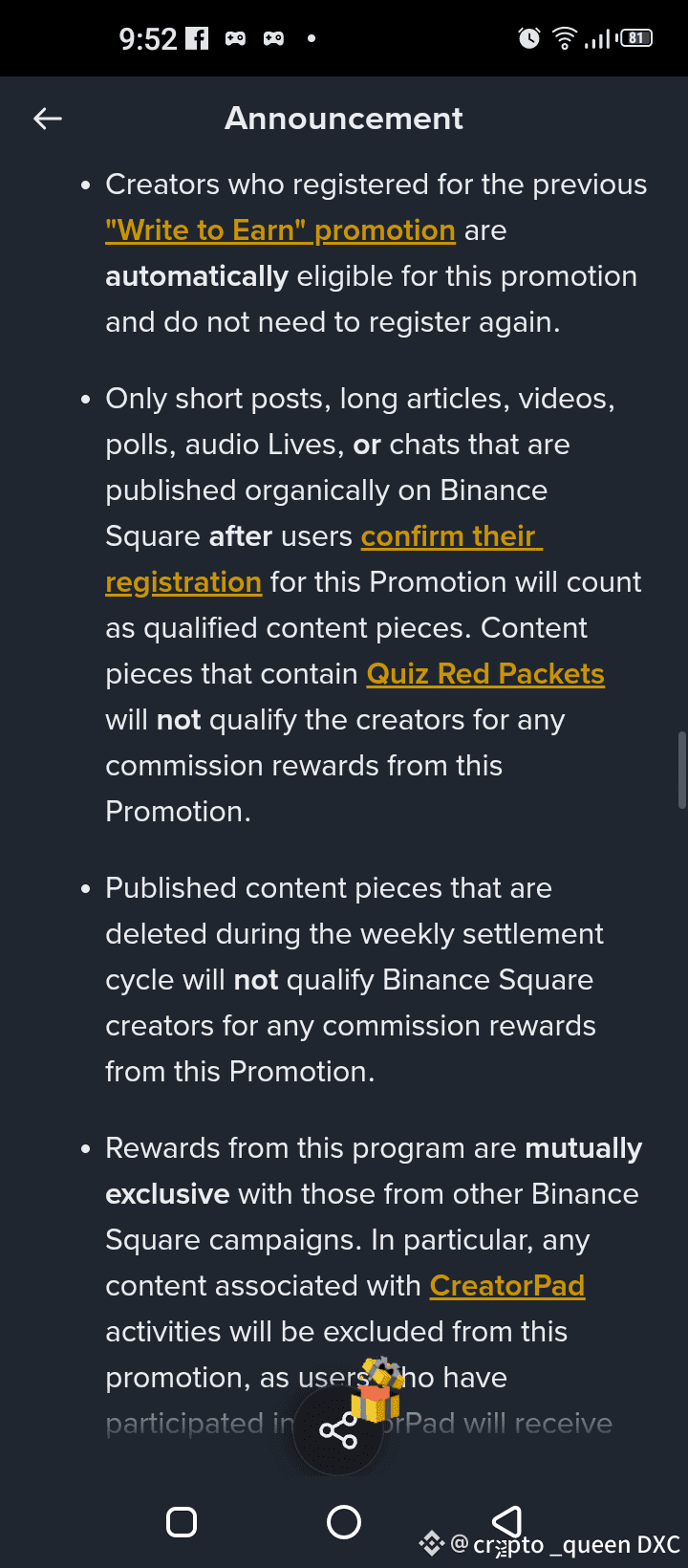Open the golden gift box icon
This screenshot has width=688, height=1568.
pos(377,1391)
